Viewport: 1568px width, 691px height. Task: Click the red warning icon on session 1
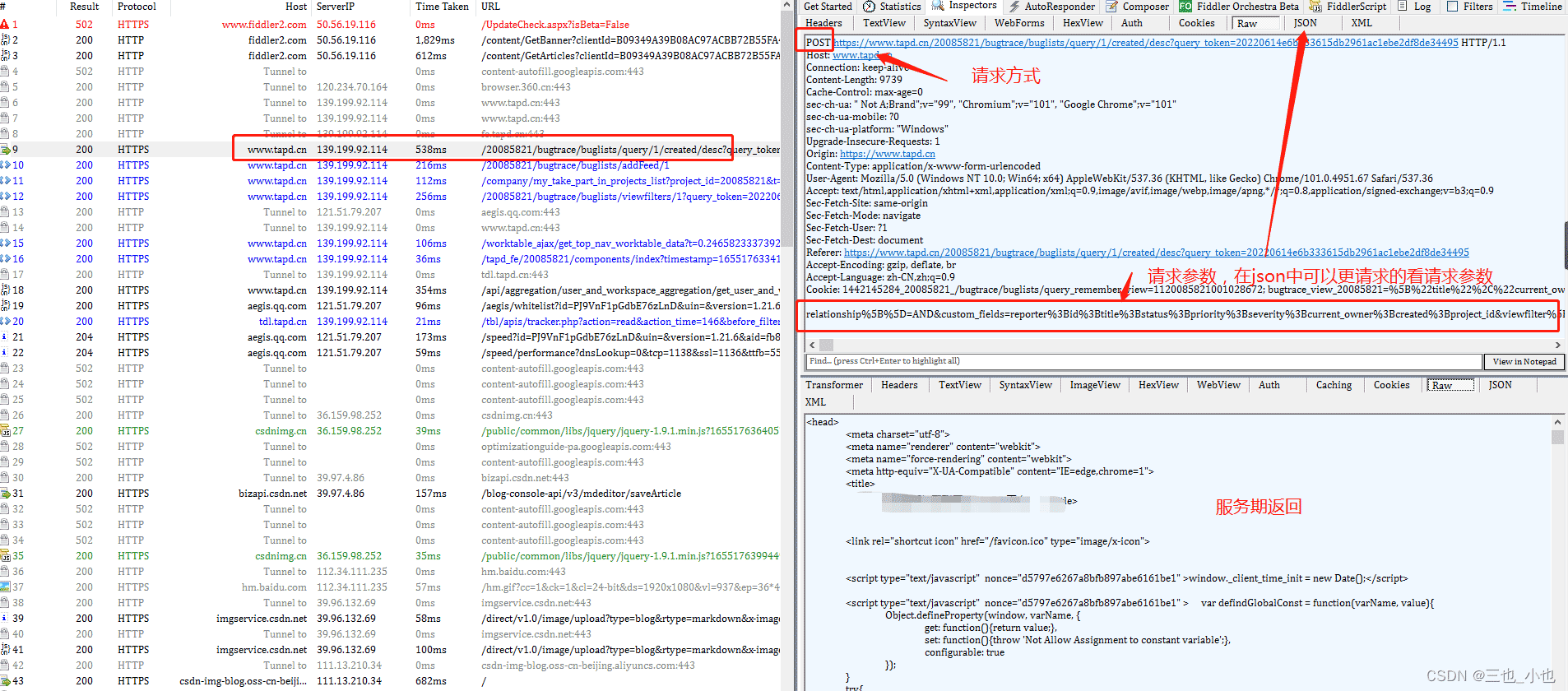5,25
